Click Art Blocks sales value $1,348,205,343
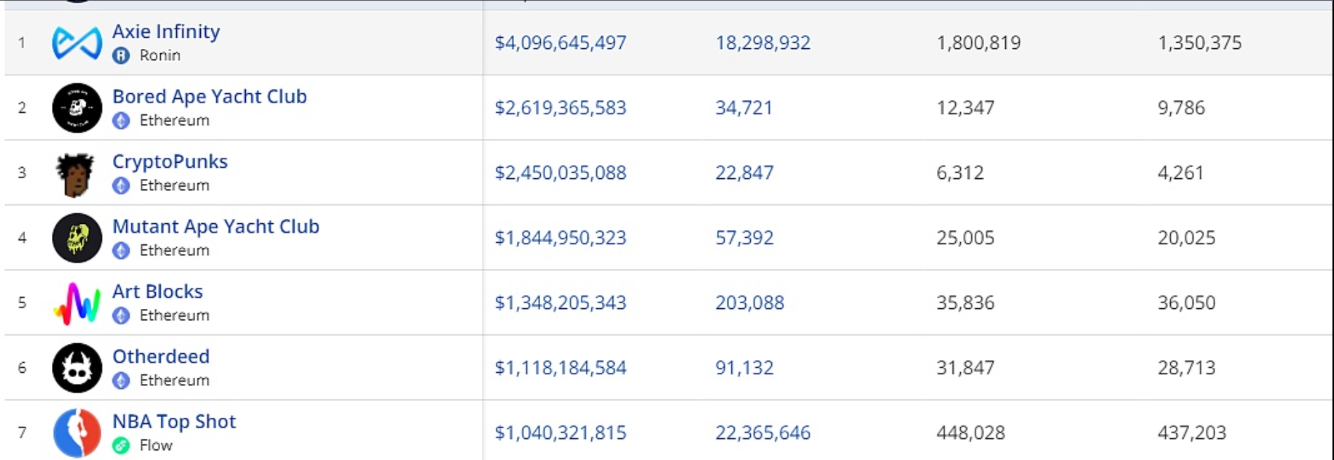The image size is (1334, 460). click(560, 303)
